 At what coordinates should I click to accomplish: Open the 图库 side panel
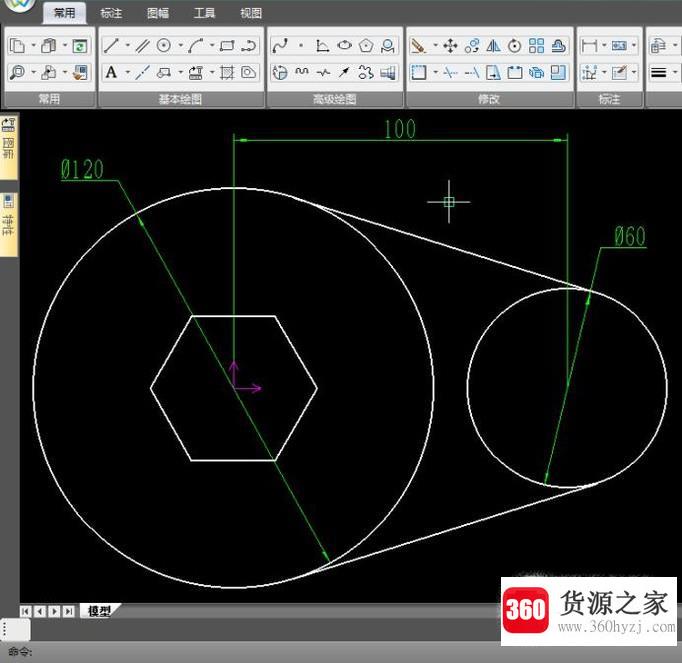point(8,147)
